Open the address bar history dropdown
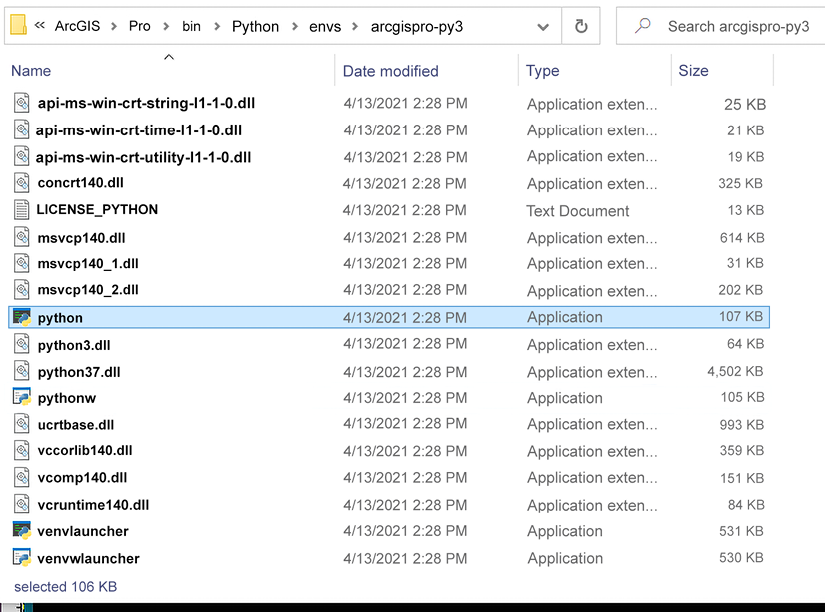The width and height of the screenshot is (825, 612). [x=543, y=26]
